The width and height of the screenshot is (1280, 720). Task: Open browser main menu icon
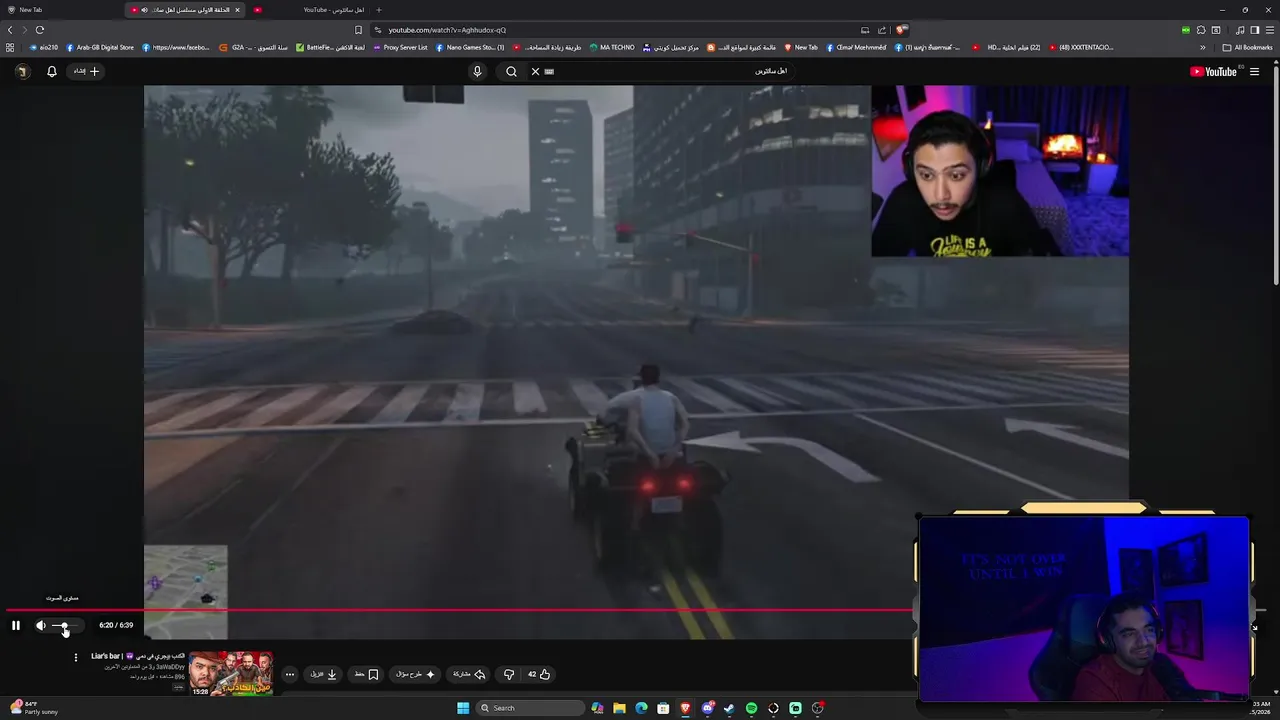coord(1270,30)
